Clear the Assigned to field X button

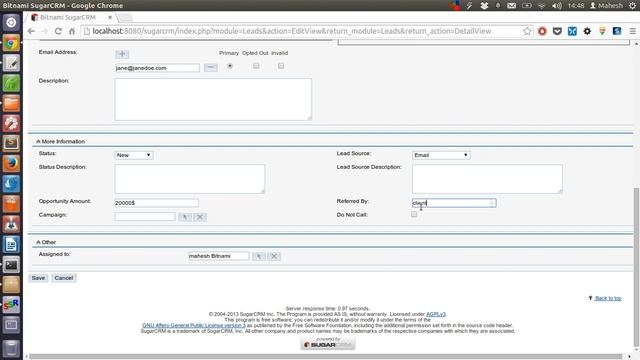(274, 256)
